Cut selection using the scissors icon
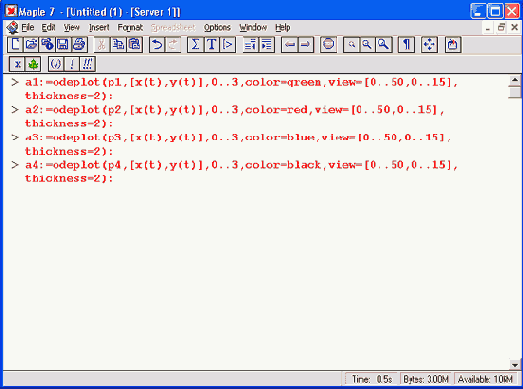Image resolution: width=523 pixels, height=389 pixels. [x=102, y=44]
